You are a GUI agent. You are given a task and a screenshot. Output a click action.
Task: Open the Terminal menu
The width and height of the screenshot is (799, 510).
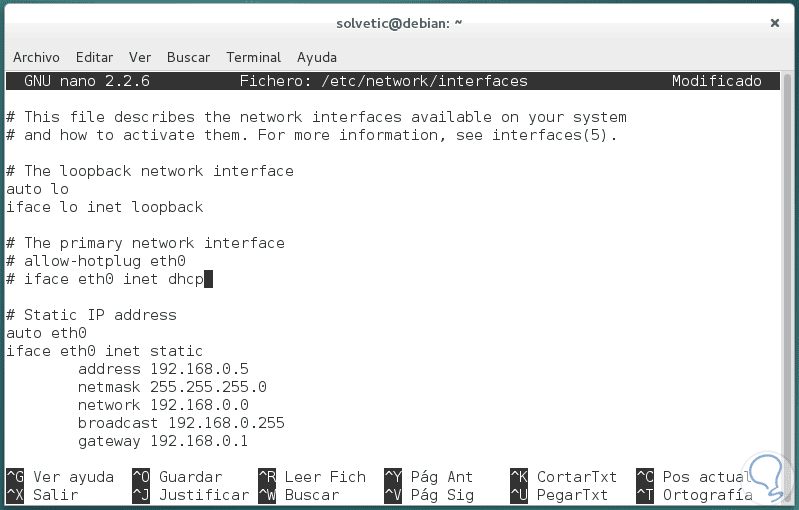click(x=253, y=57)
